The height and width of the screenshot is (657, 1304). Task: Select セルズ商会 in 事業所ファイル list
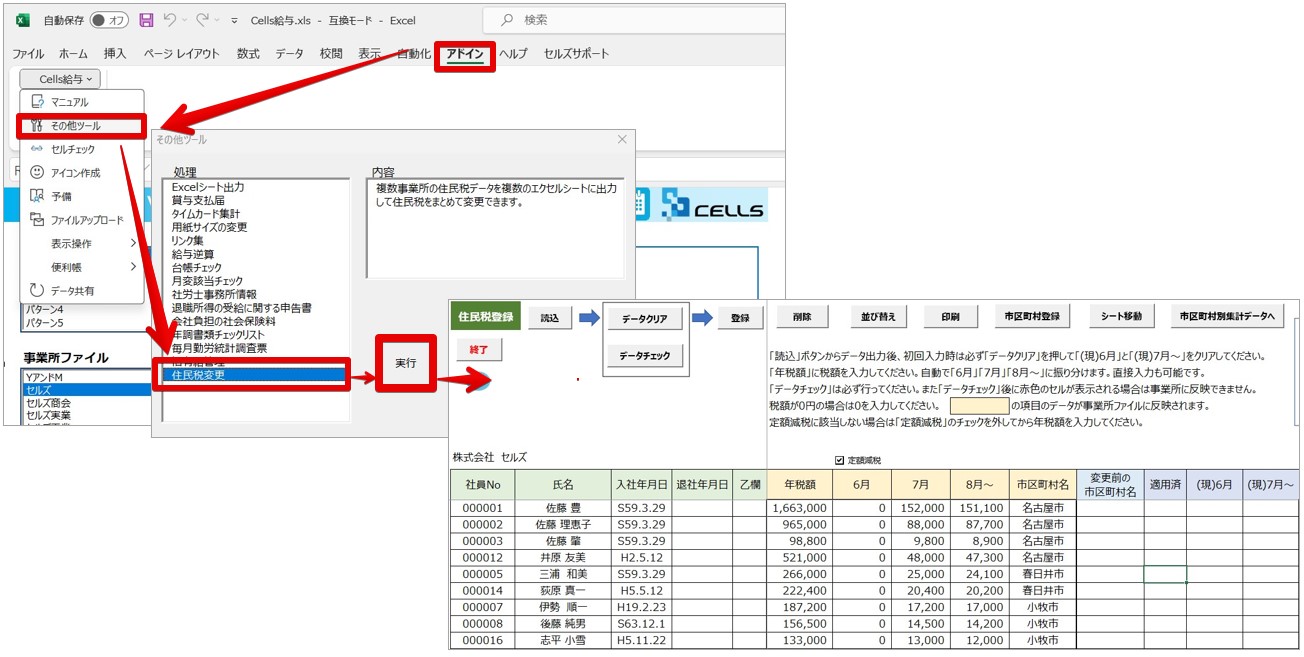pos(48,402)
